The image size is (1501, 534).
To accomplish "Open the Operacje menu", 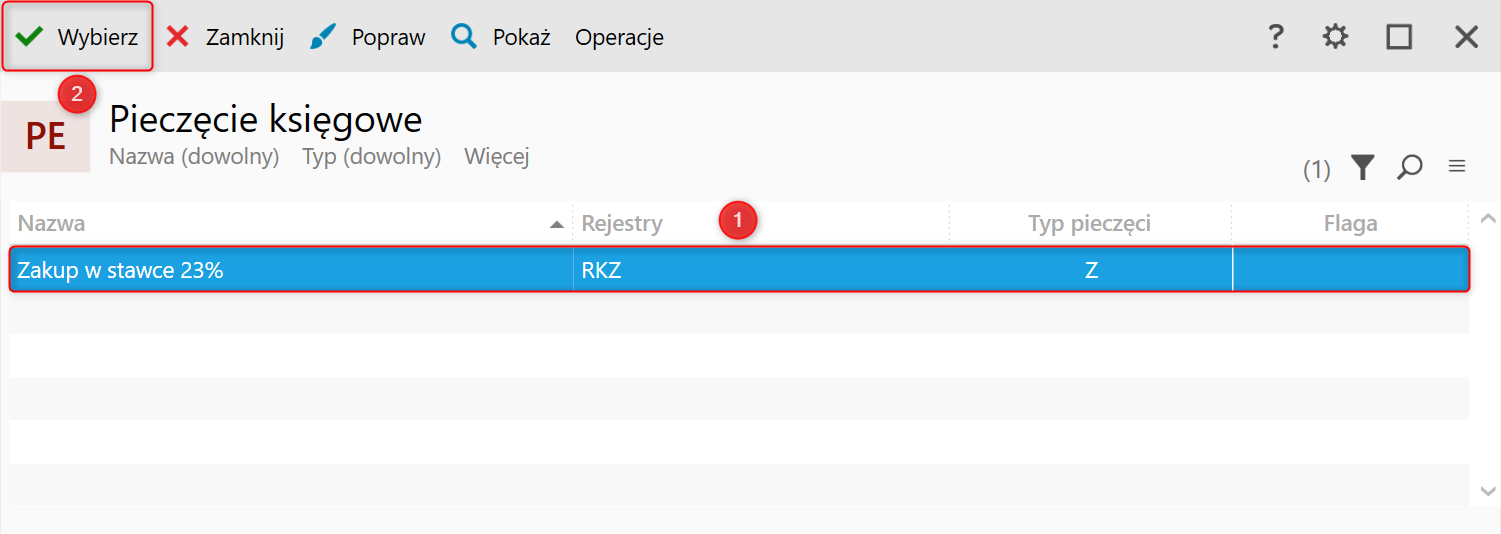I will (x=619, y=37).
